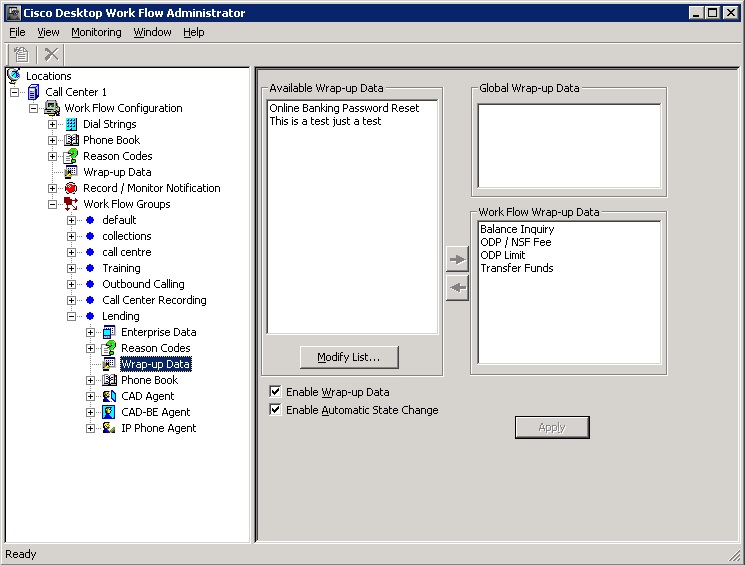Open the File menu

tap(18, 32)
